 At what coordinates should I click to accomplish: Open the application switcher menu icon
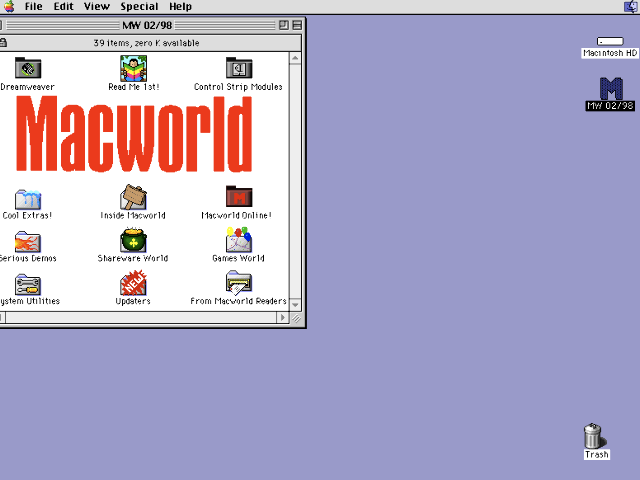[x=631, y=7]
